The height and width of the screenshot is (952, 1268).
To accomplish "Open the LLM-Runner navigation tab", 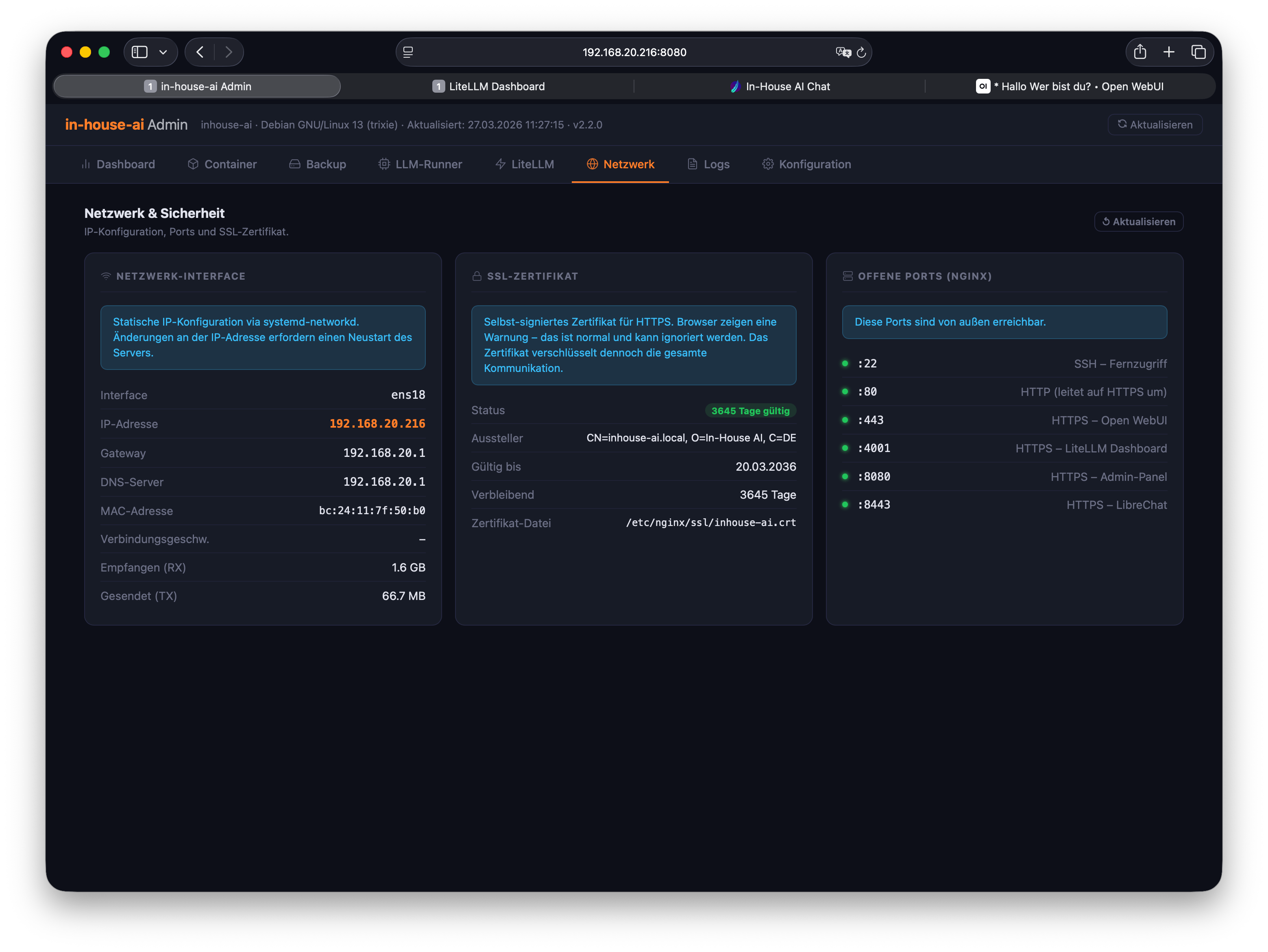I will (420, 165).
